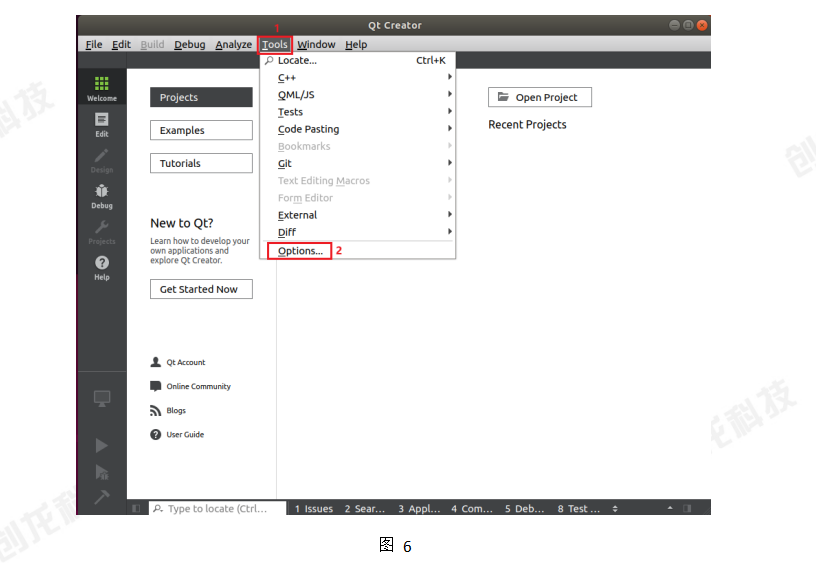This screenshot has width=816, height=587.
Task: Click the kit selector monitor icon
Action: [x=102, y=399]
